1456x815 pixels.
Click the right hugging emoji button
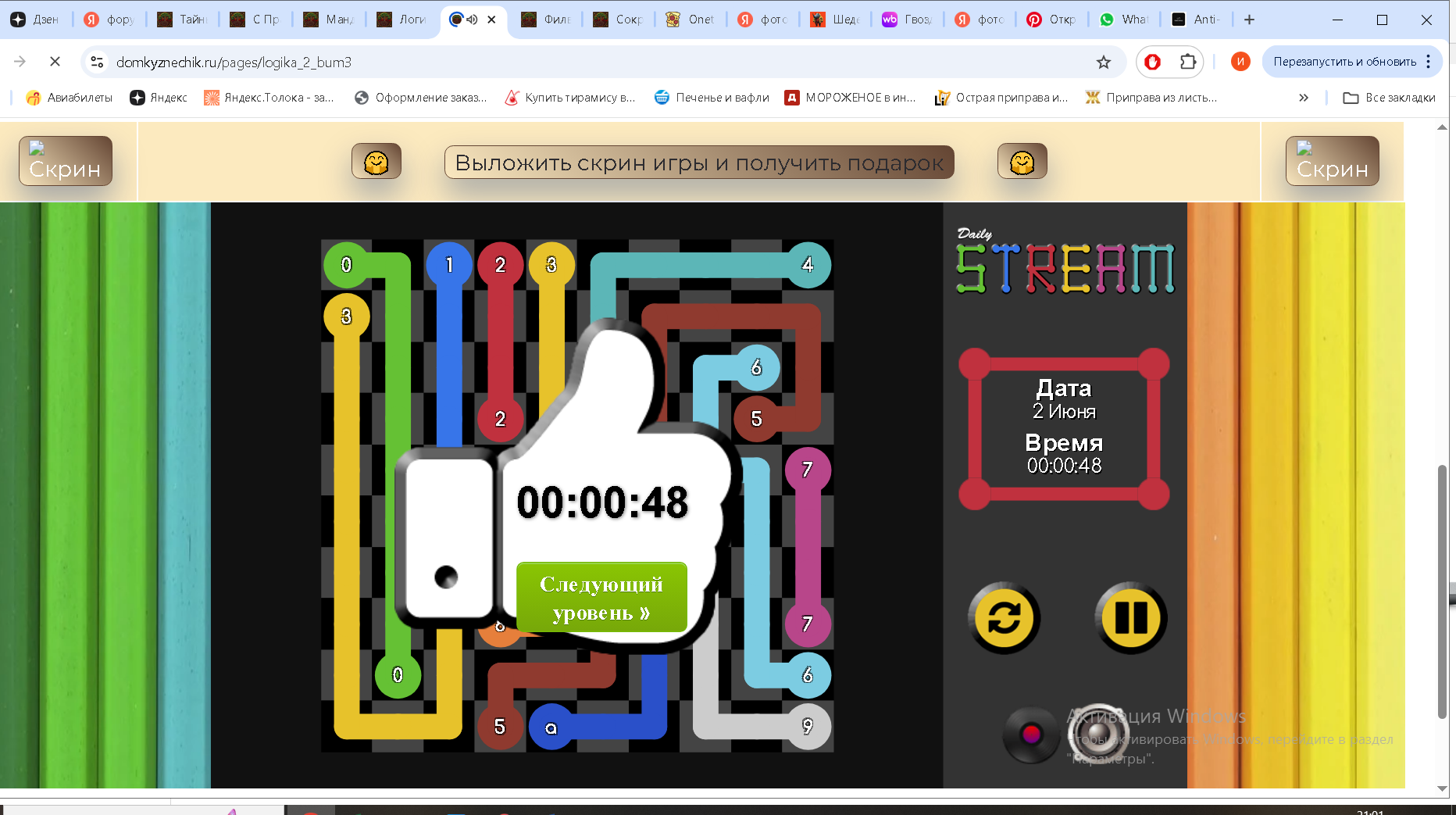pyautogui.click(x=1022, y=162)
